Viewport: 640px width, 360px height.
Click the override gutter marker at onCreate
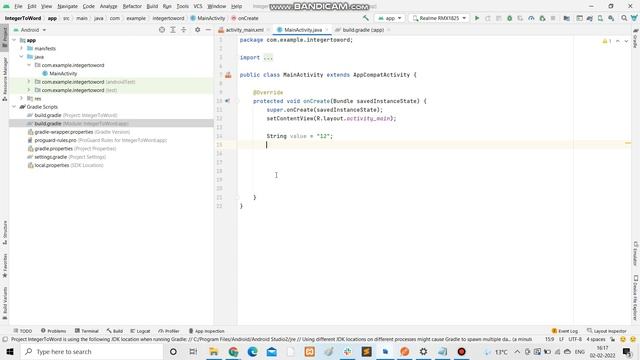[x=227, y=101]
